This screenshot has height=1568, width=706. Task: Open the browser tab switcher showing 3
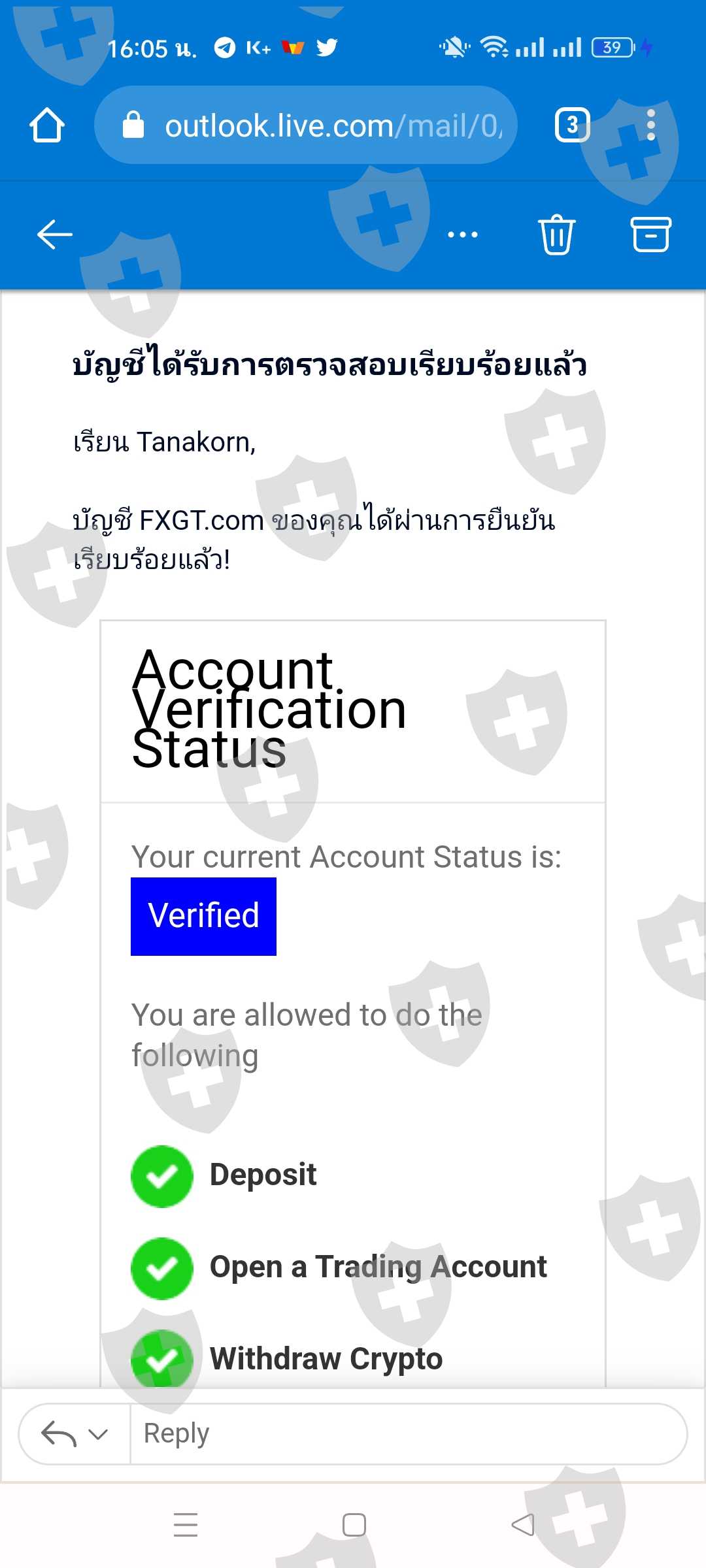(572, 125)
